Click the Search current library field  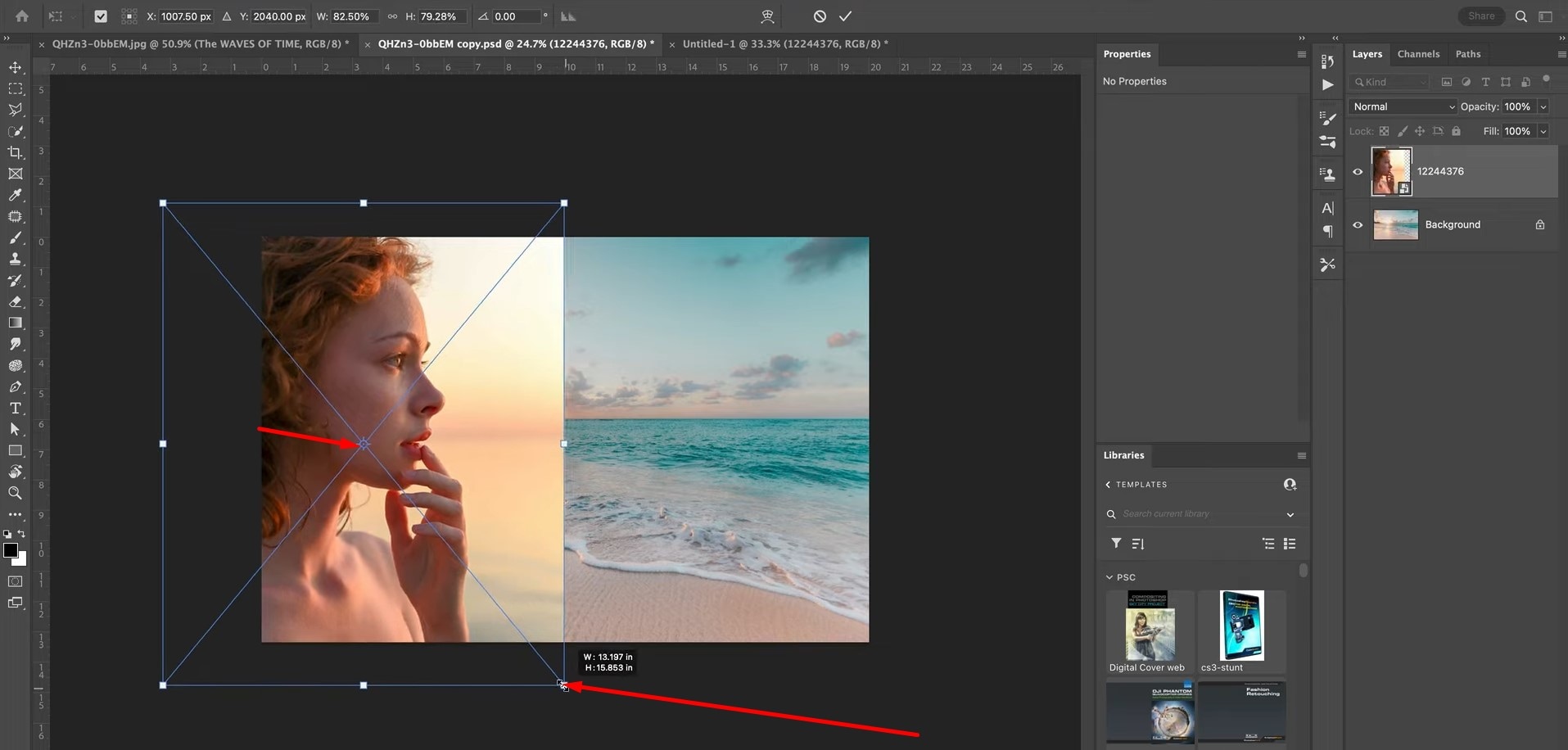pyautogui.click(x=1201, y=514)
